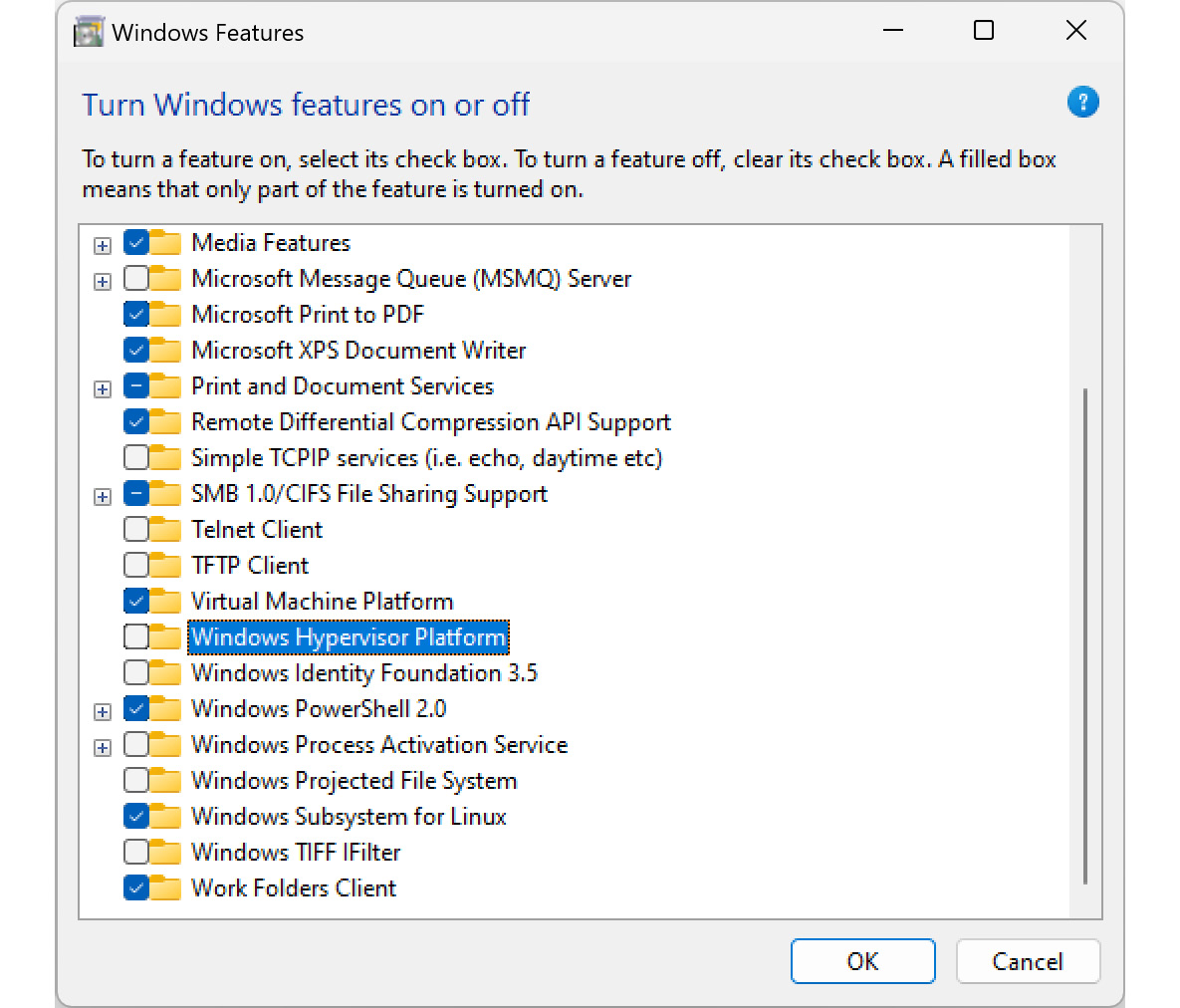The image size is (1180, 1008).
Task: Select the Work Folders Client label
Action: point(294,888)
